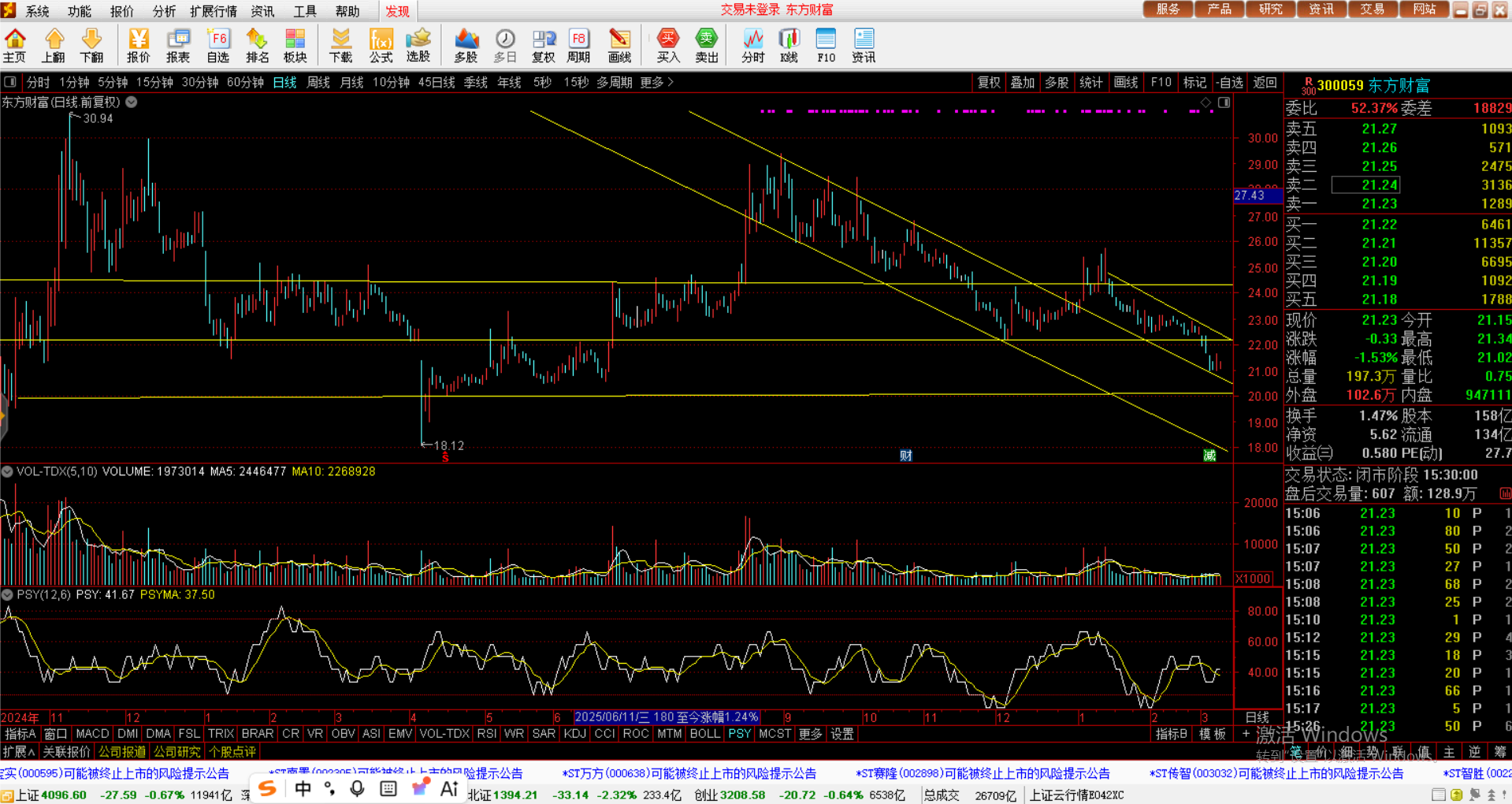Open the 选股 stock picker icon
The image size is (1512, 804).
[x=418, y=46]
